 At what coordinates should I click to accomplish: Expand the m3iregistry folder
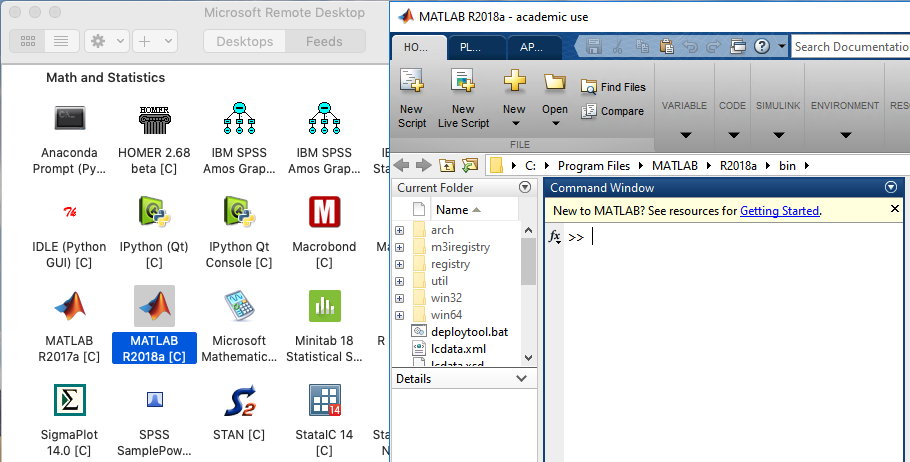coord(399,247)
